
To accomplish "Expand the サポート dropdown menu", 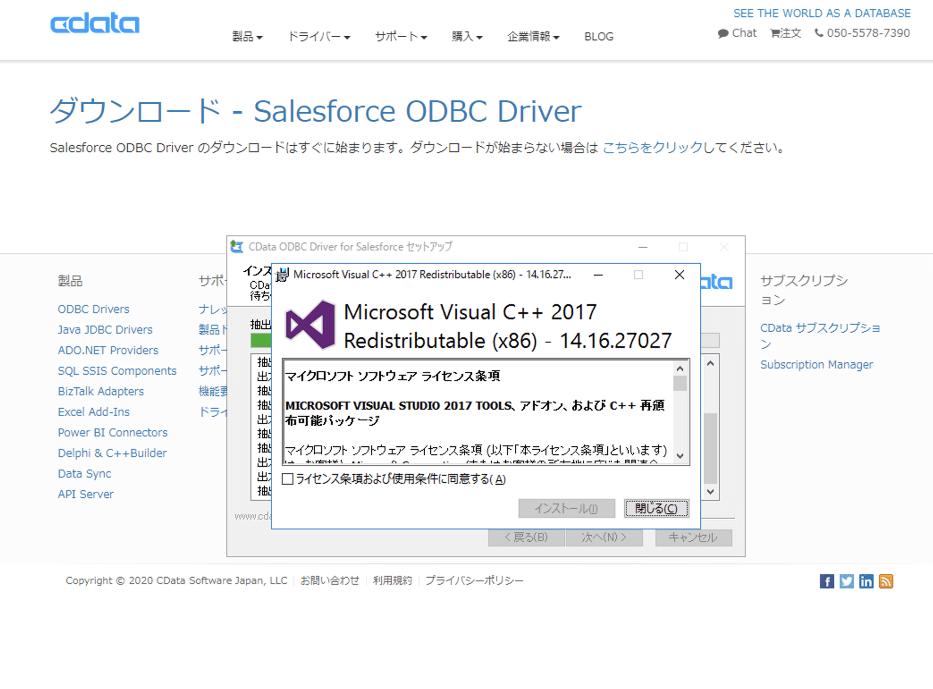I will tap(401, 37).
